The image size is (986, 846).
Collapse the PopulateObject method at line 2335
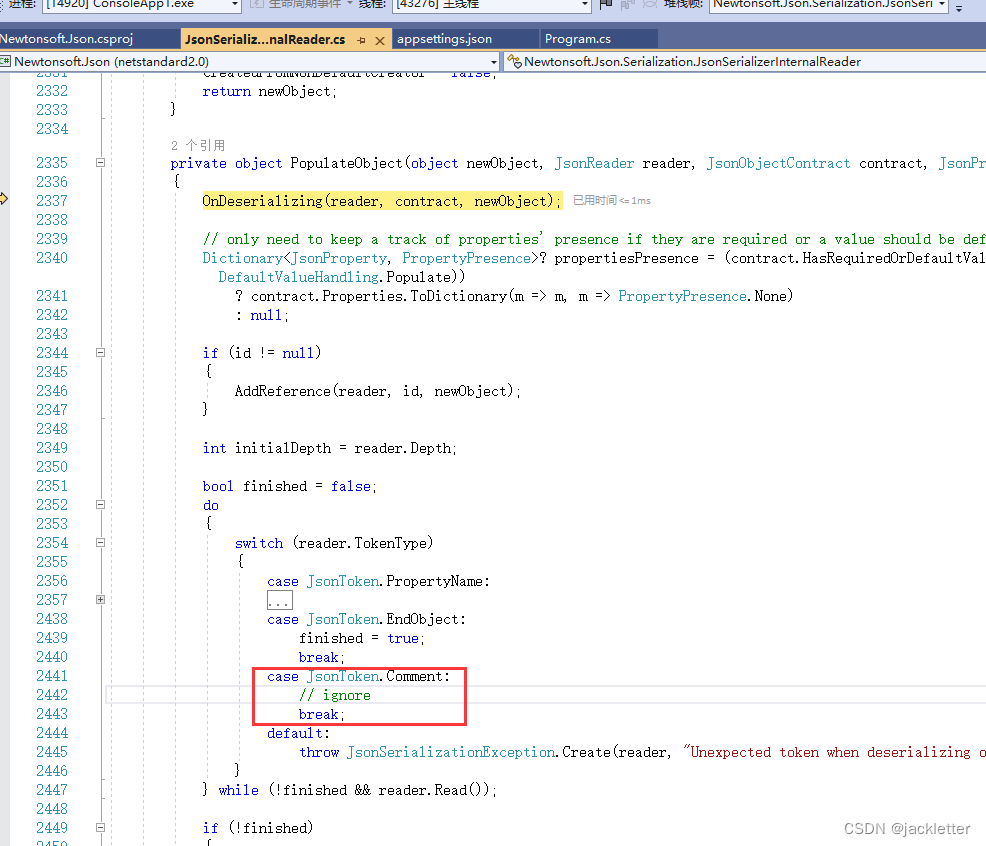[x=100, y=162]
